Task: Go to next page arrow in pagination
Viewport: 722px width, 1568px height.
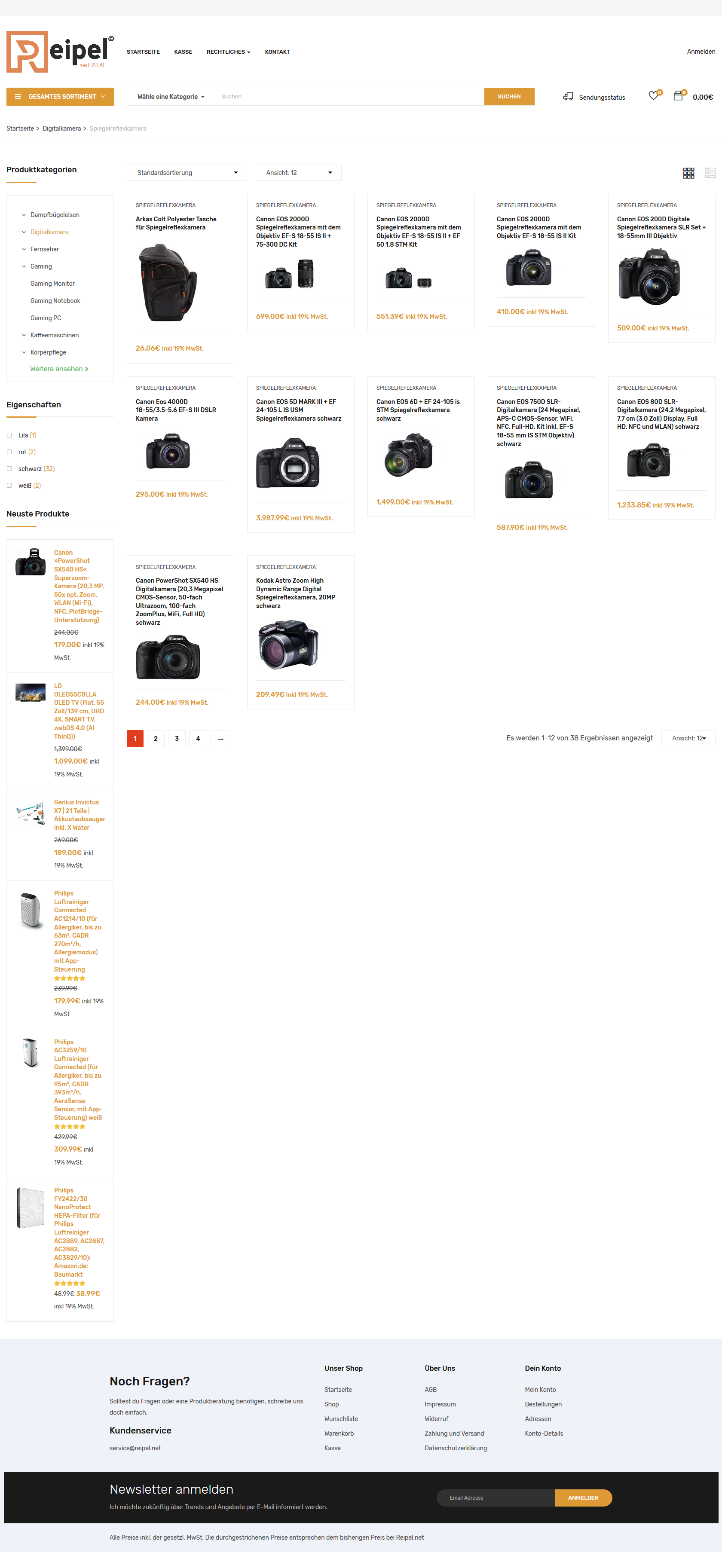Action: coord(220,739)
